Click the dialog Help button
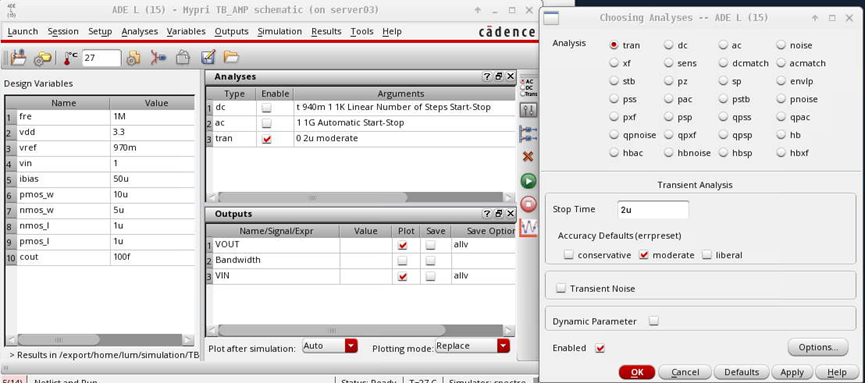 (x=837, y=373)
